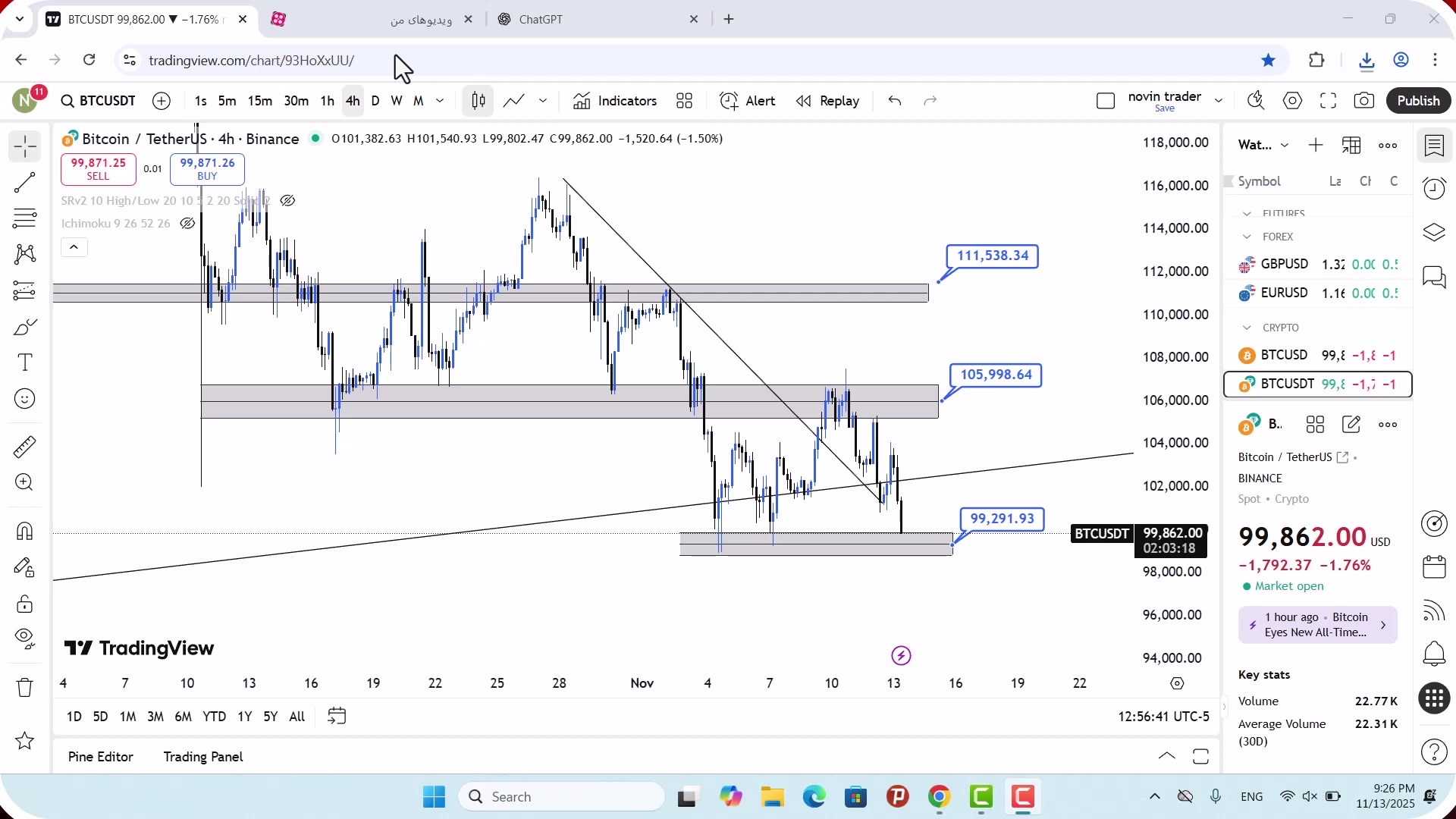Activate the zoom in tool
Image resolution: width=1456 pixels, height=819 pixels.
[x=25, y=482]
